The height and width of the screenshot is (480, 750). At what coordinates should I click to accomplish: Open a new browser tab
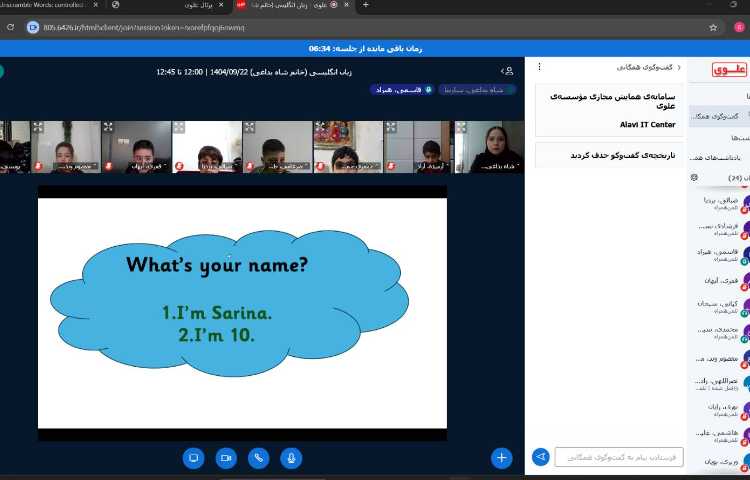[365, 5]
